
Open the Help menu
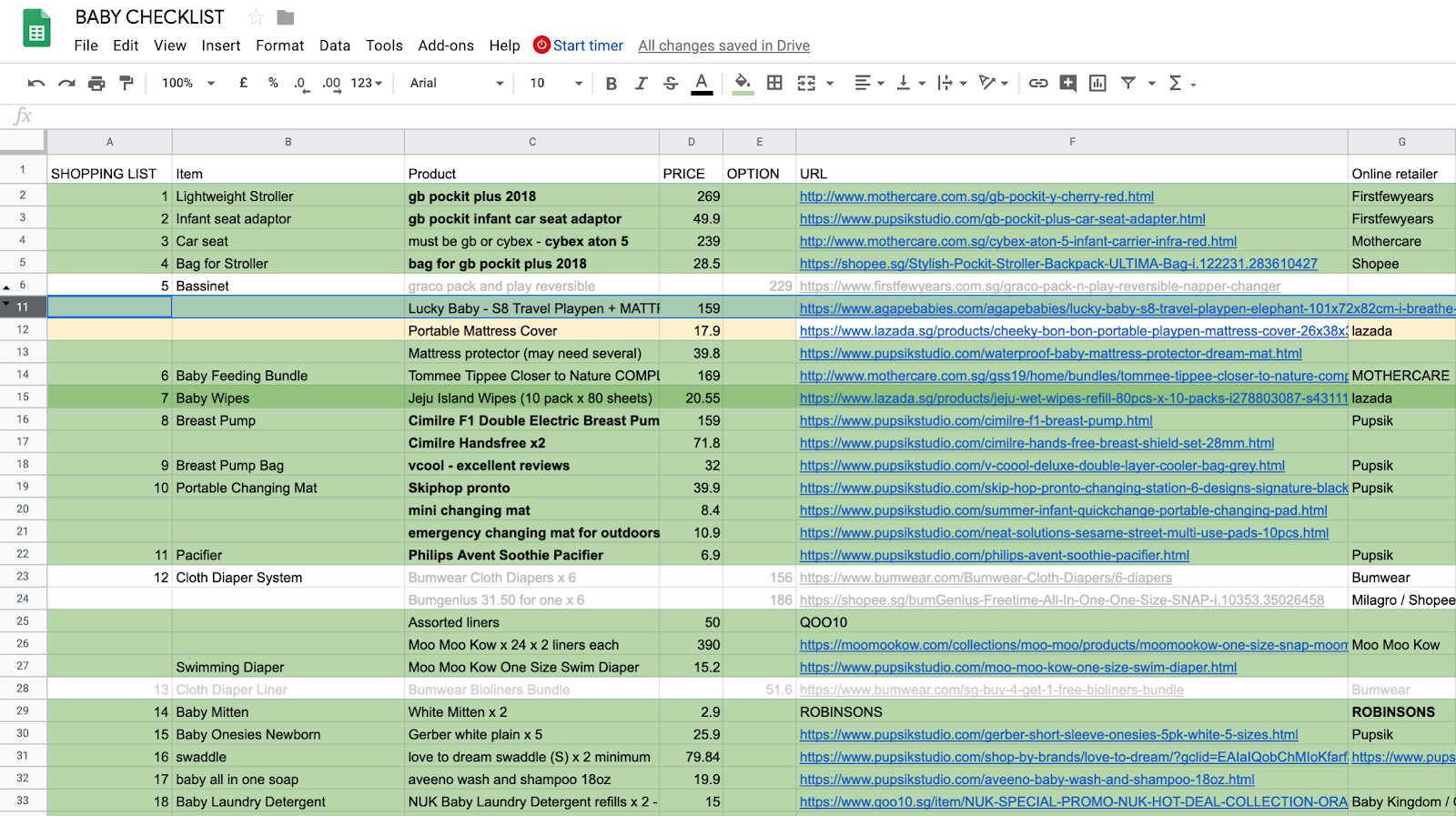coord(505,45)
